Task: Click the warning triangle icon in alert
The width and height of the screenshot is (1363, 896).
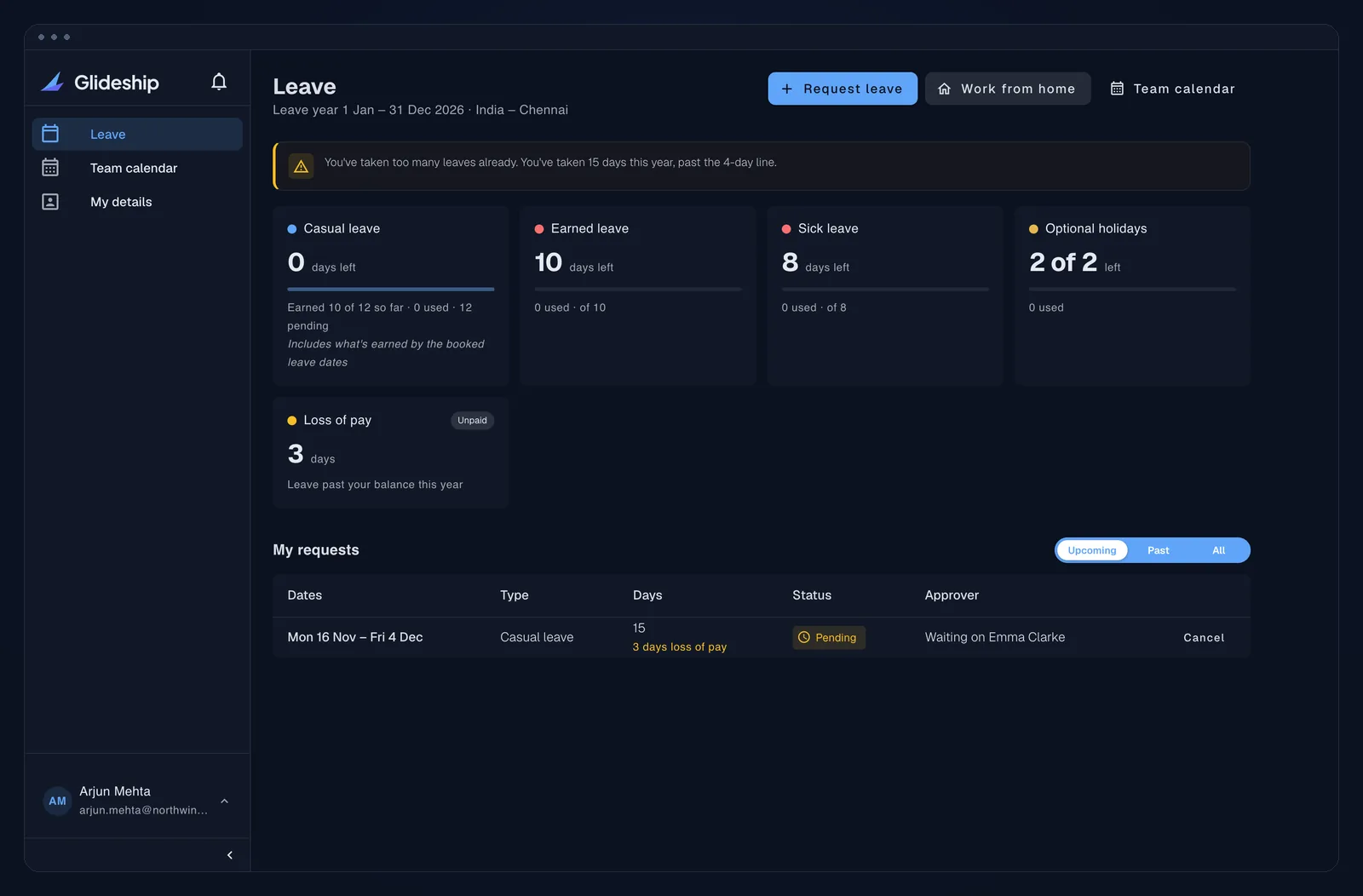Action: click(x=301, y=166)
